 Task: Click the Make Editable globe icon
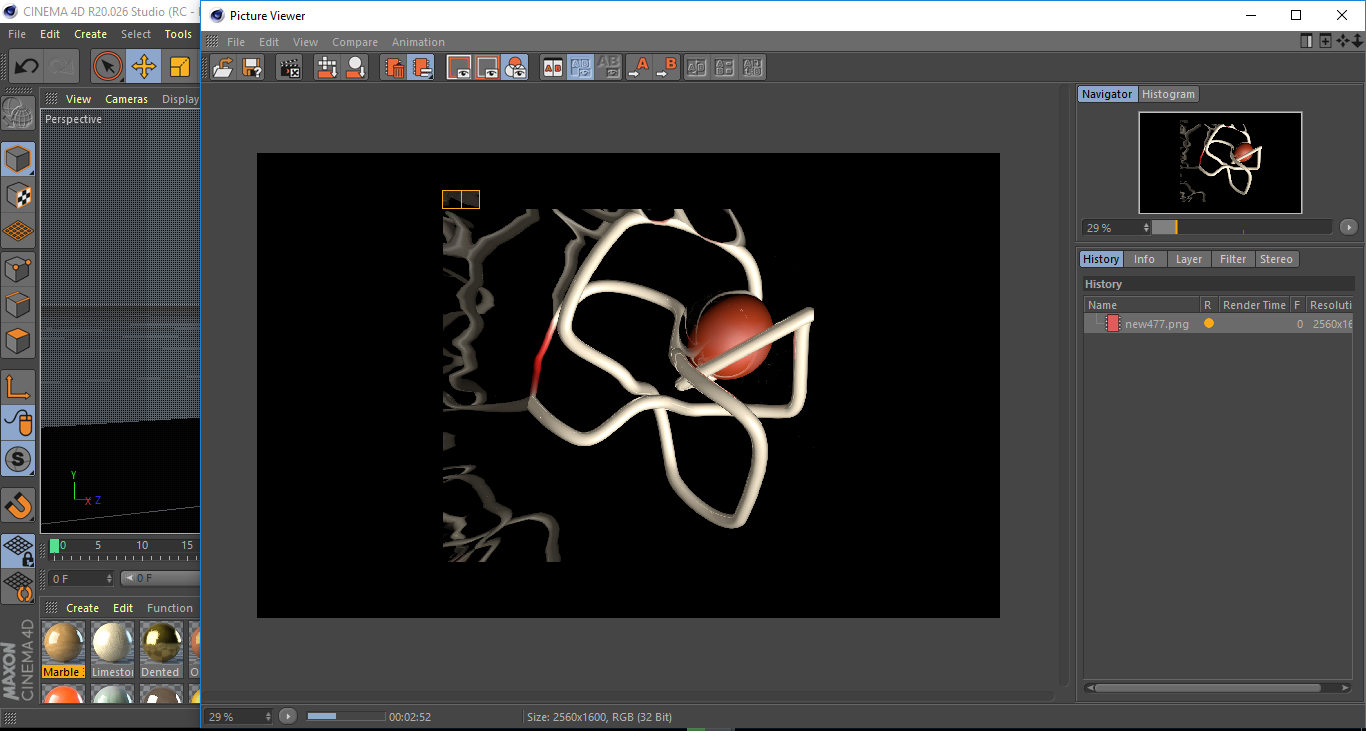[x=18, y=113]
